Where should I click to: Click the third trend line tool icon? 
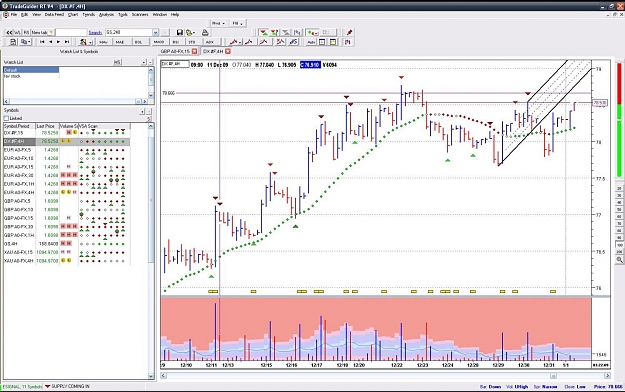(x=264, y=42)
